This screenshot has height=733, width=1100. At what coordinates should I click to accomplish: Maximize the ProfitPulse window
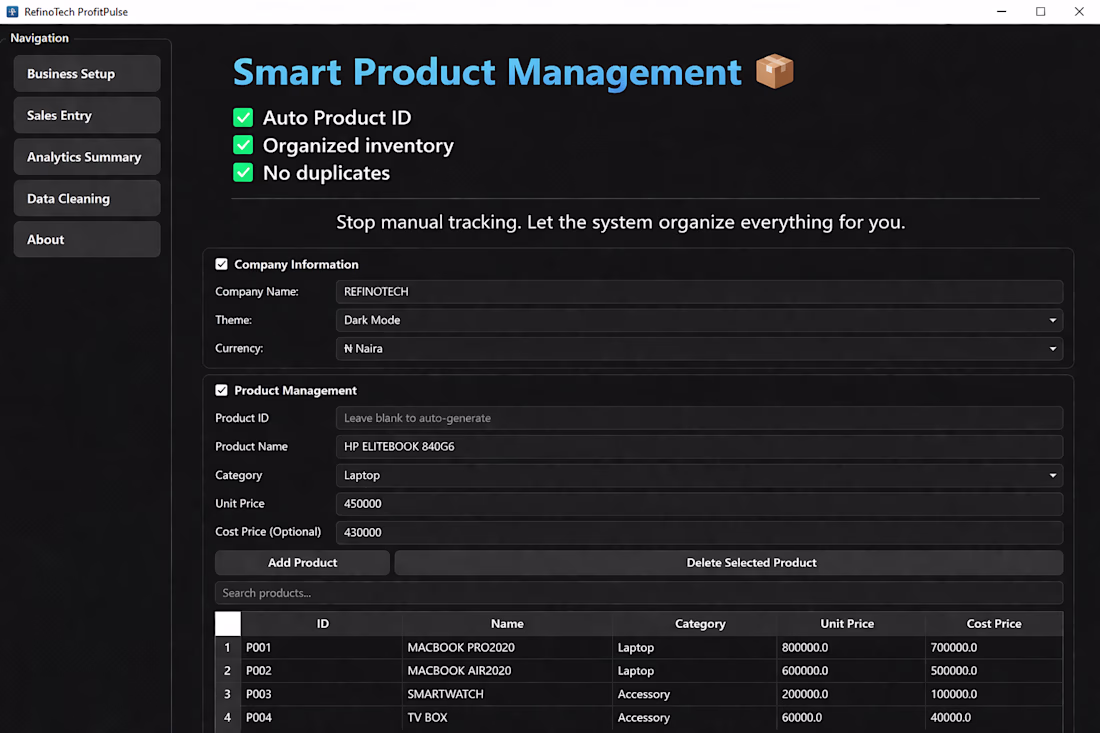coord(1040,11)
